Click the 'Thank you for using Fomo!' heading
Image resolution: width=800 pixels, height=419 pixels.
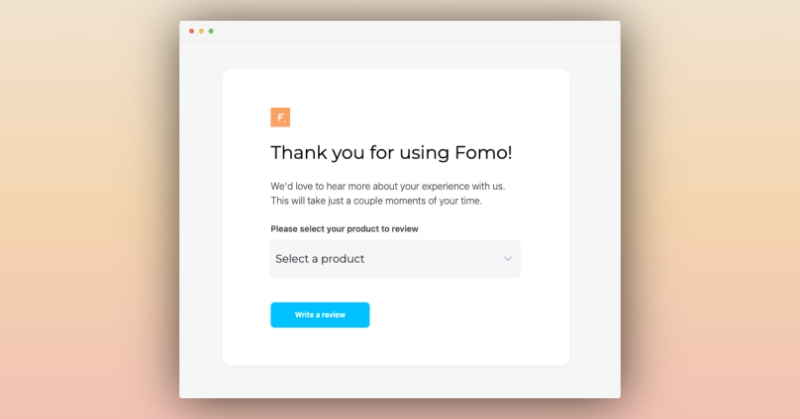(391, 153)
